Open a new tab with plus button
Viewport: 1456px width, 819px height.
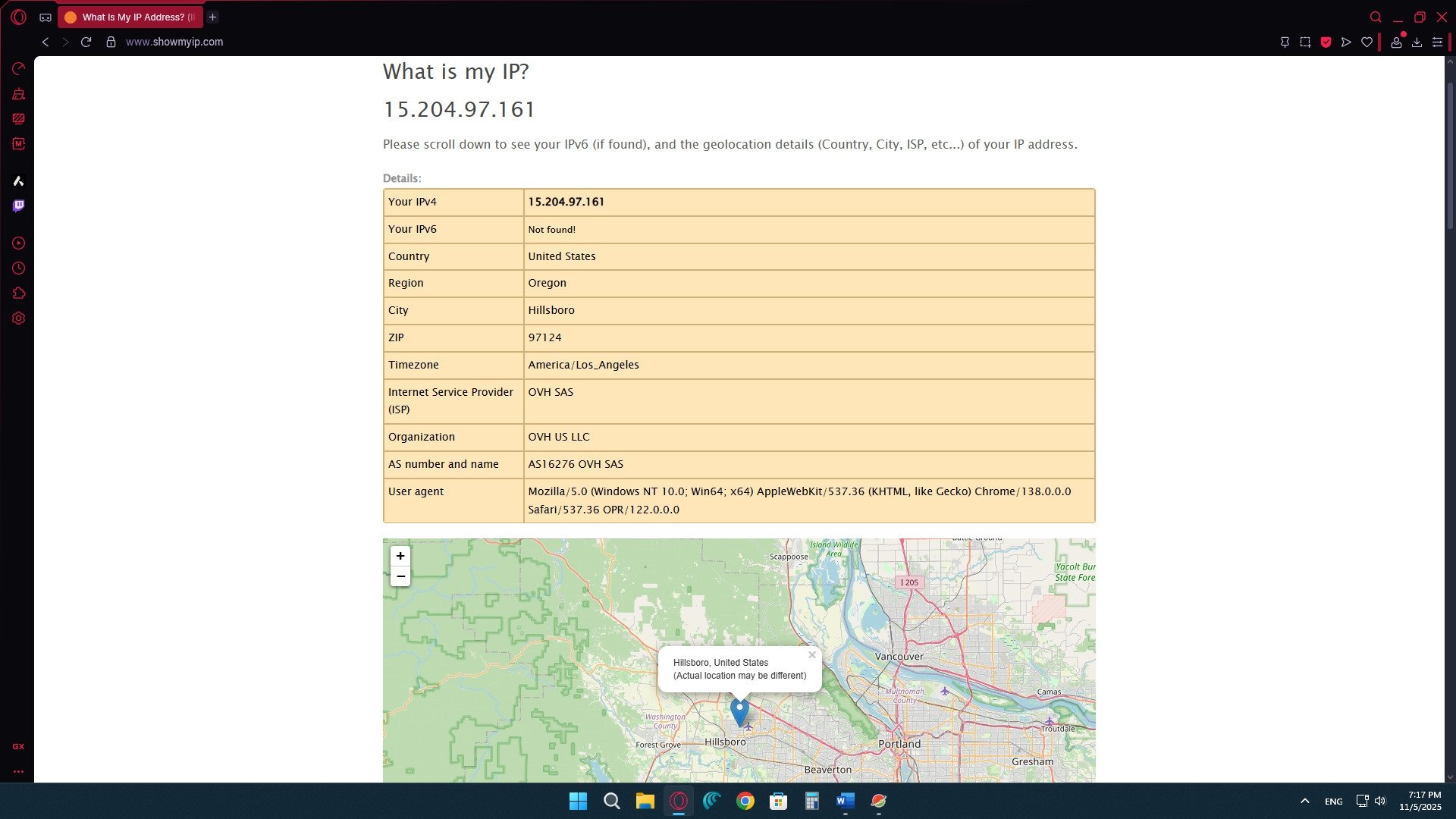(213, 17)
